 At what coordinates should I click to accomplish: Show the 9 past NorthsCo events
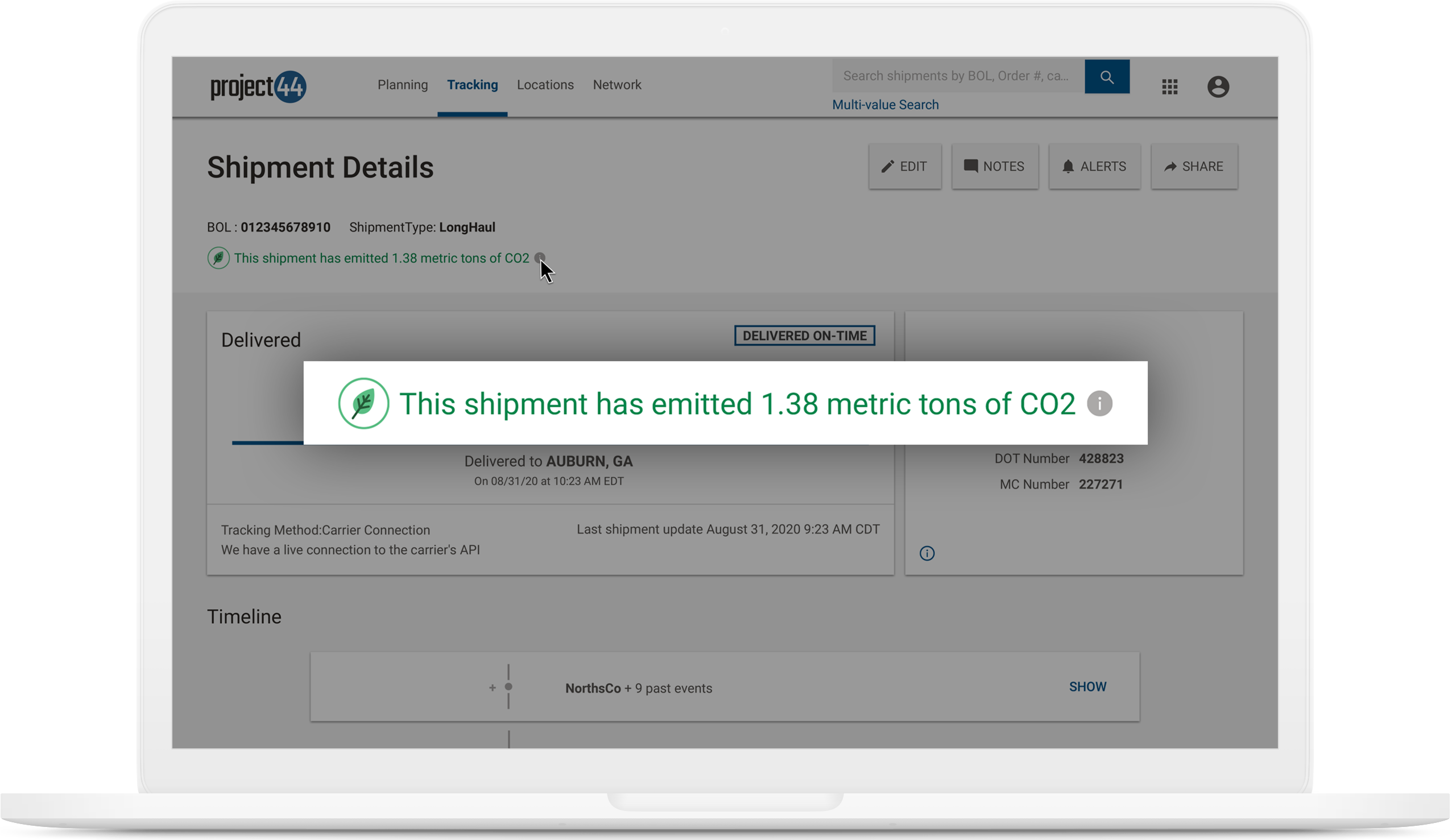(1087, 687)
